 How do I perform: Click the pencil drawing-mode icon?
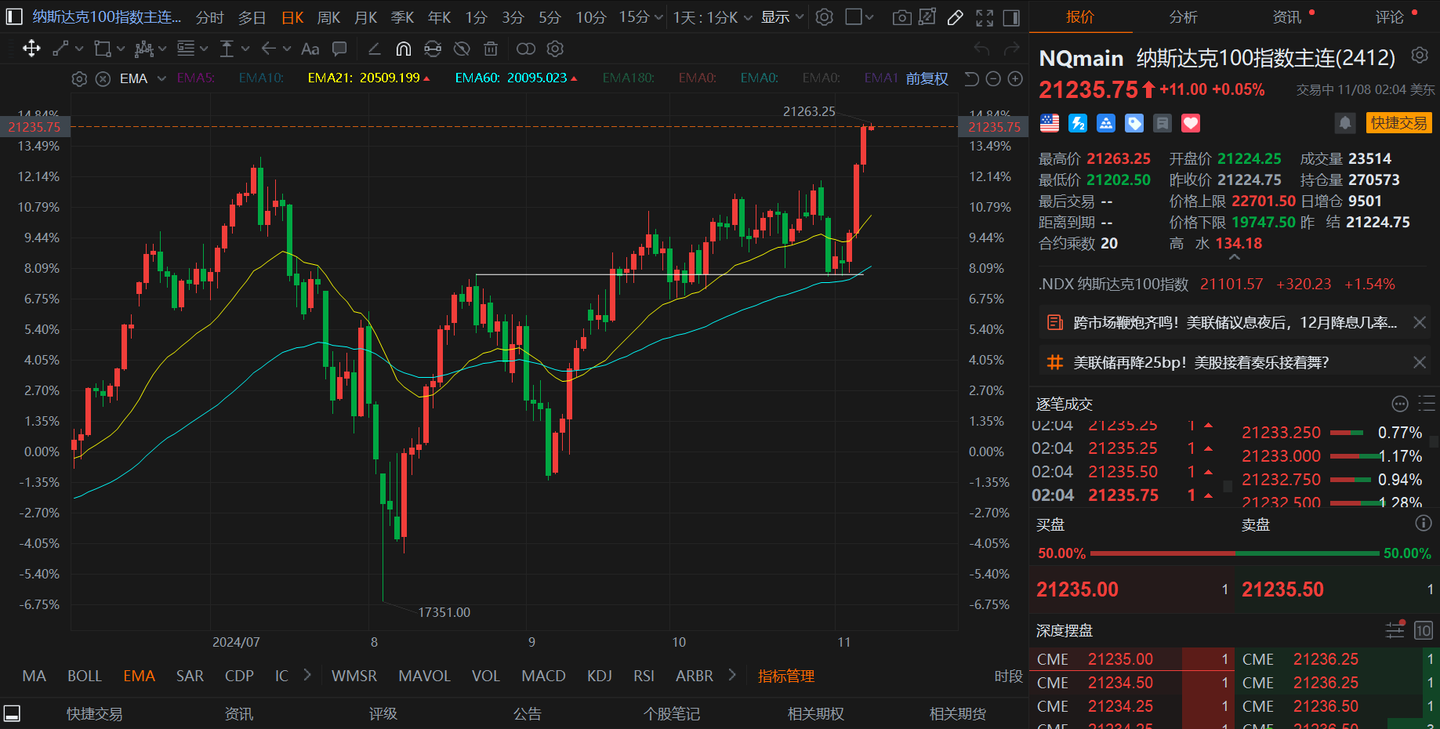point(955,17)
